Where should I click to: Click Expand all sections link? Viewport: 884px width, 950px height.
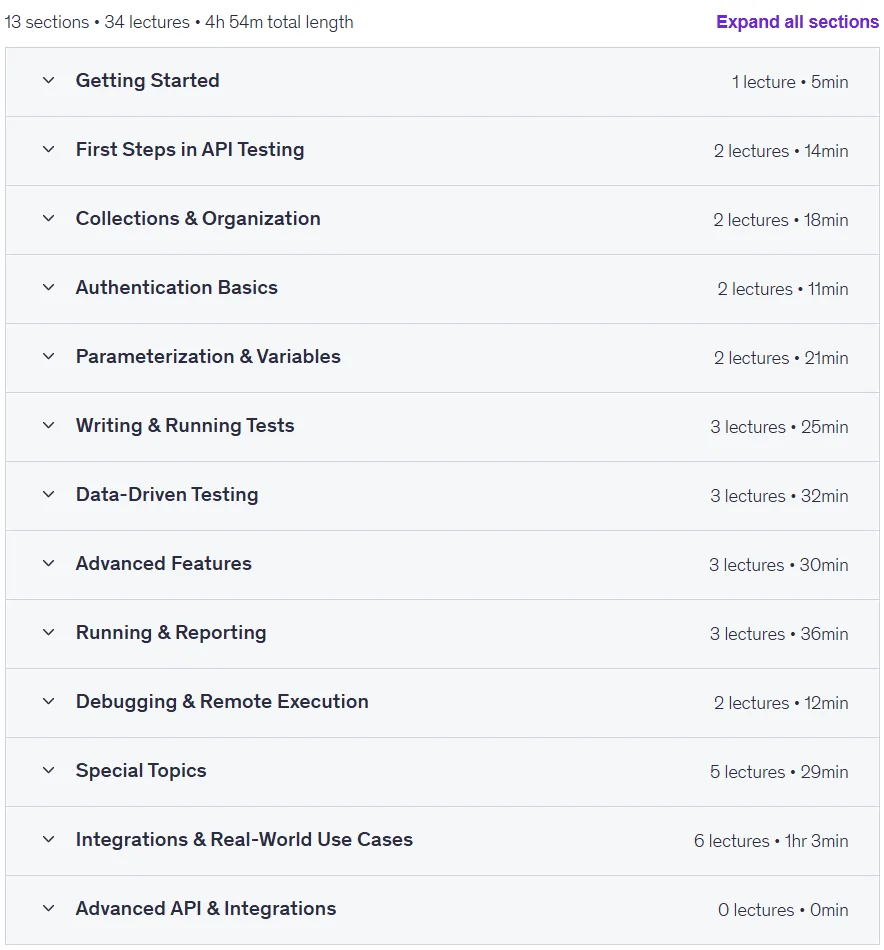[797, 22]
